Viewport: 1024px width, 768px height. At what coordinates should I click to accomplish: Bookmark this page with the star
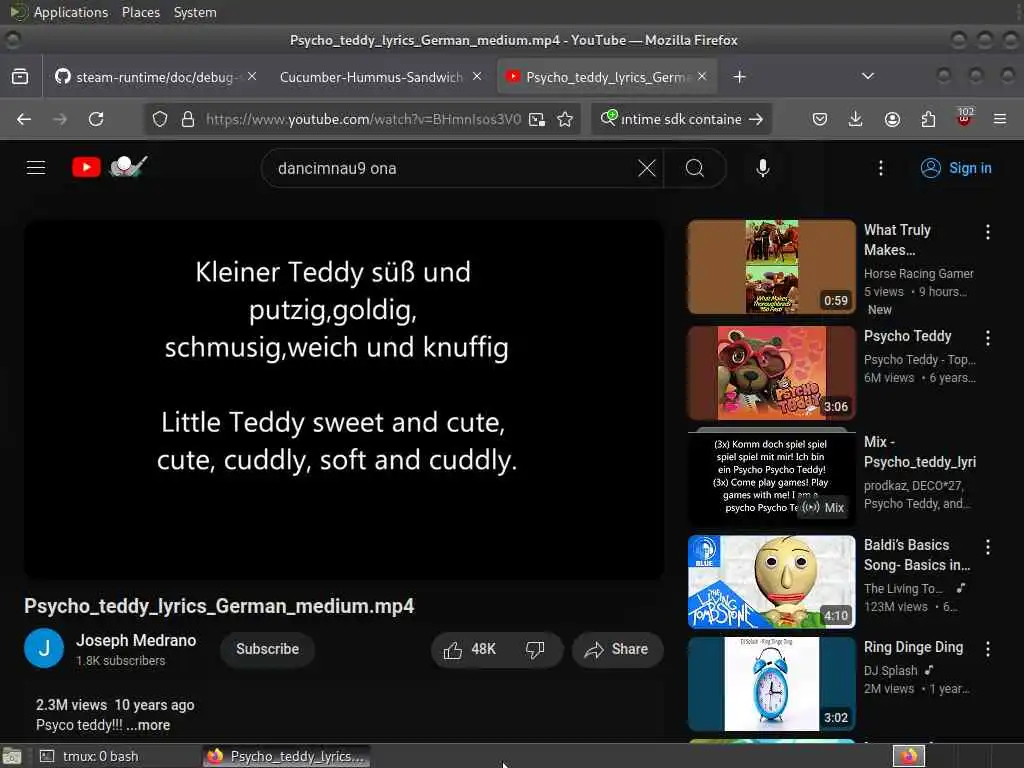565,120
